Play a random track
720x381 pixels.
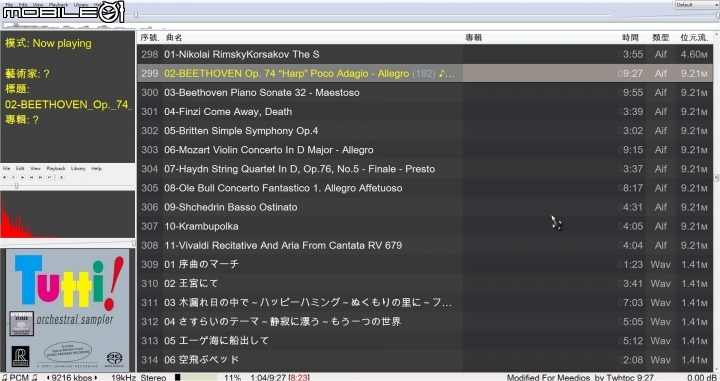click(49, 177)
